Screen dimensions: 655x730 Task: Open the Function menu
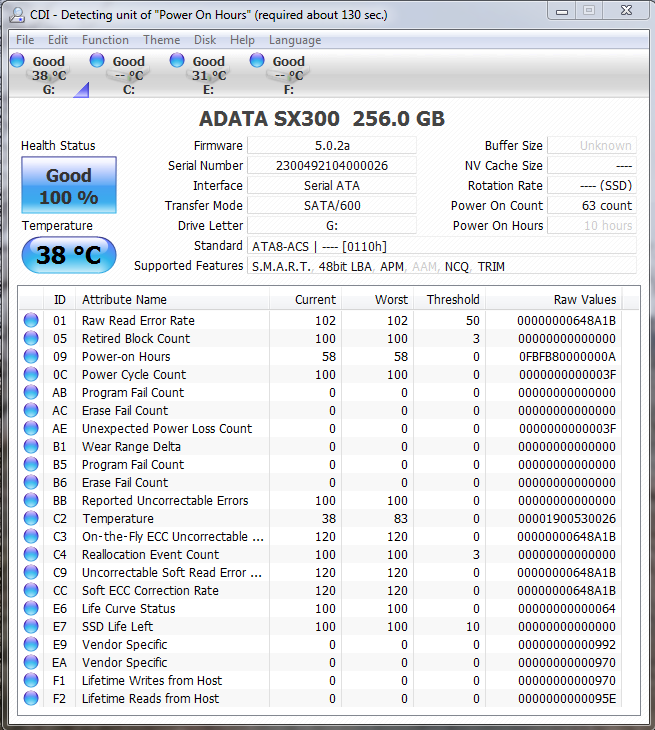[105, 40]
